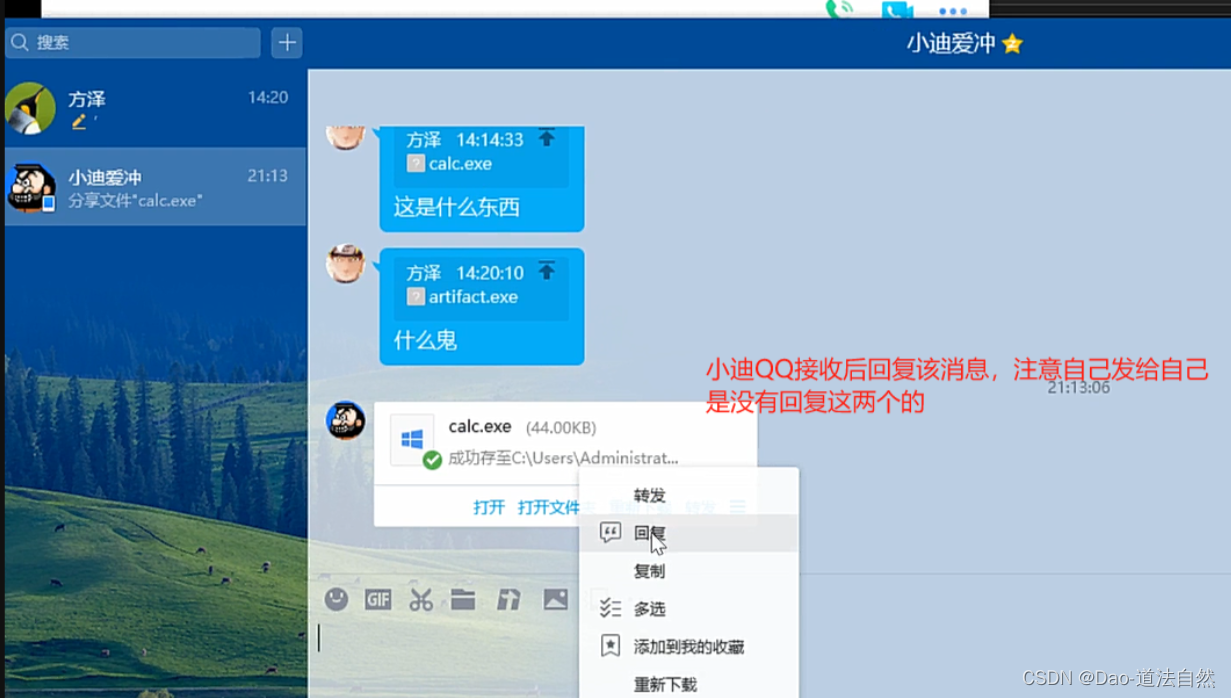The height and width of the screenshot is (698, 1231).
Task: Click the video call icon at top
Action: point(897,10)
